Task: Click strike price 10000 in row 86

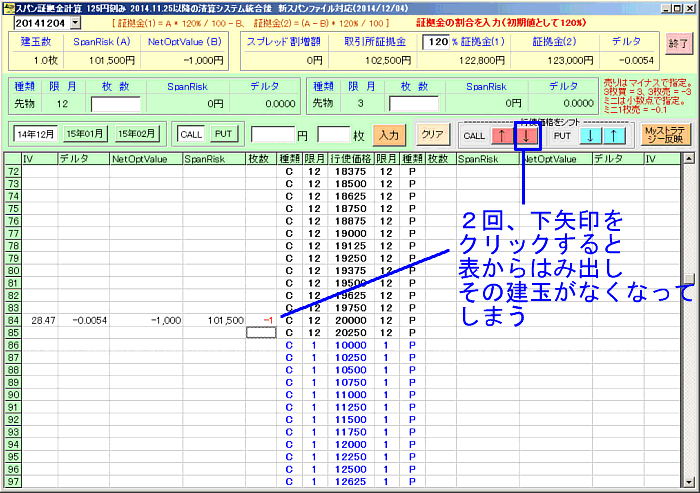Action: pyautogui.click(x=351, y=345)
